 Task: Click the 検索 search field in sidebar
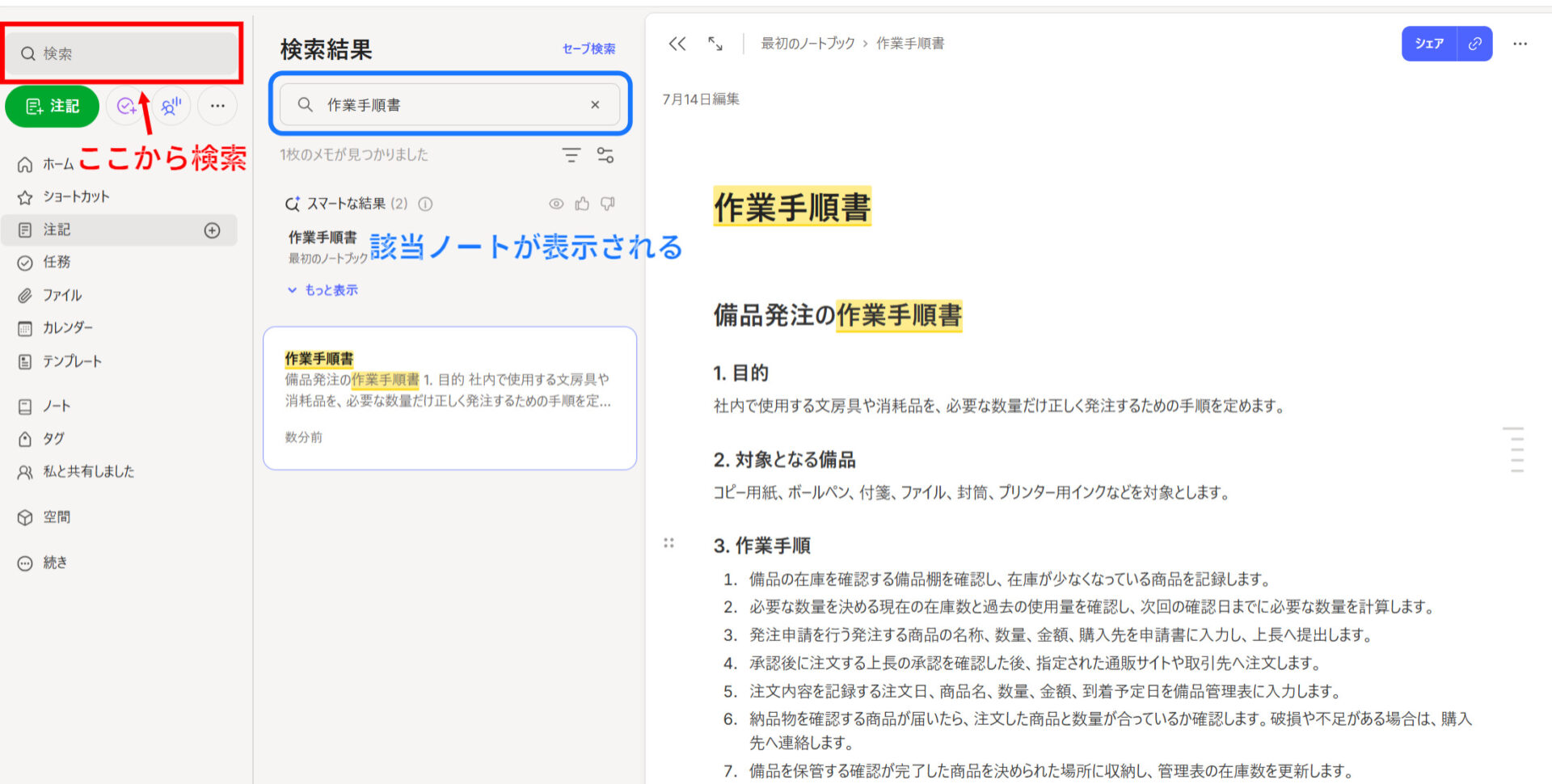tap(123, 53)
